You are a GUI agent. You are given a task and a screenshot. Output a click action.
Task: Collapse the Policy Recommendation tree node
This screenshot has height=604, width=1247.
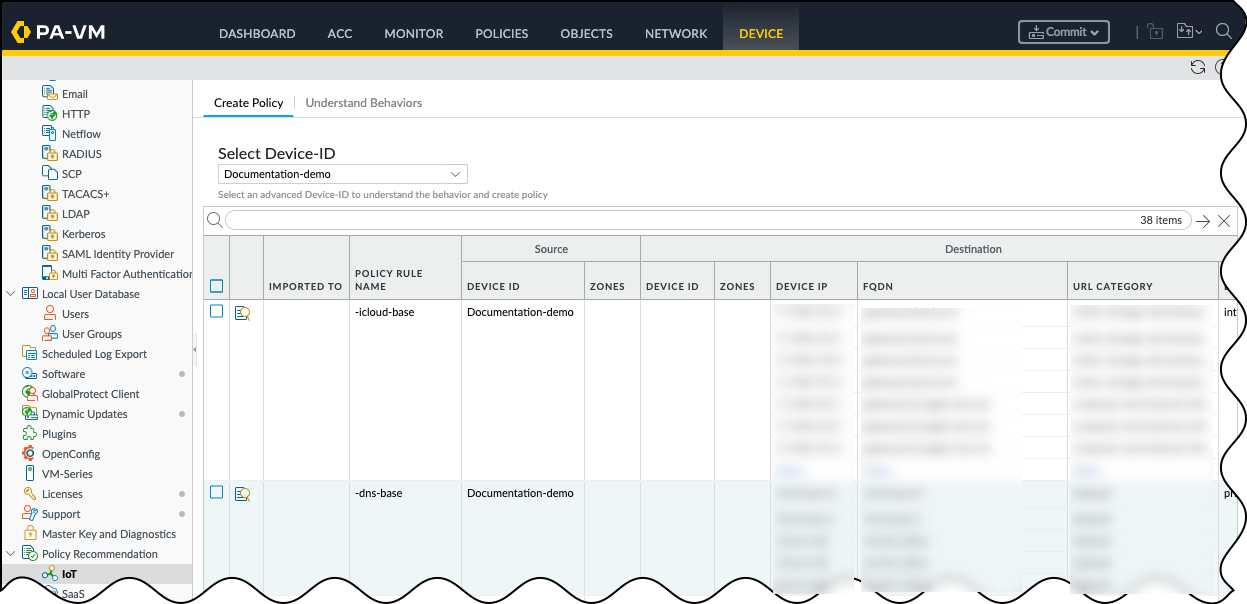[x=11, y=554]
